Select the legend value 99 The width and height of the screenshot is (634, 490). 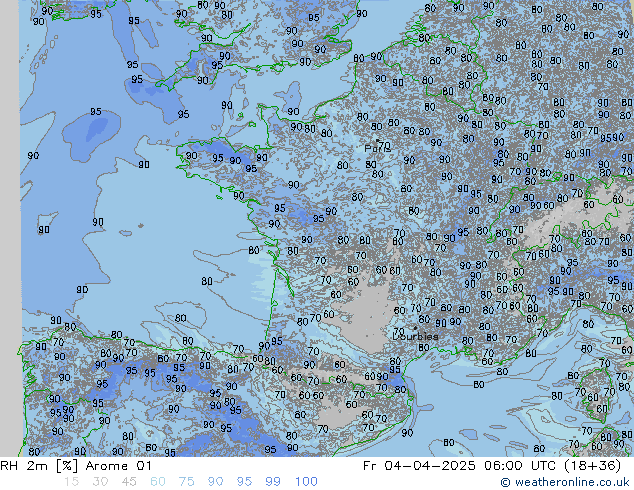273,482
